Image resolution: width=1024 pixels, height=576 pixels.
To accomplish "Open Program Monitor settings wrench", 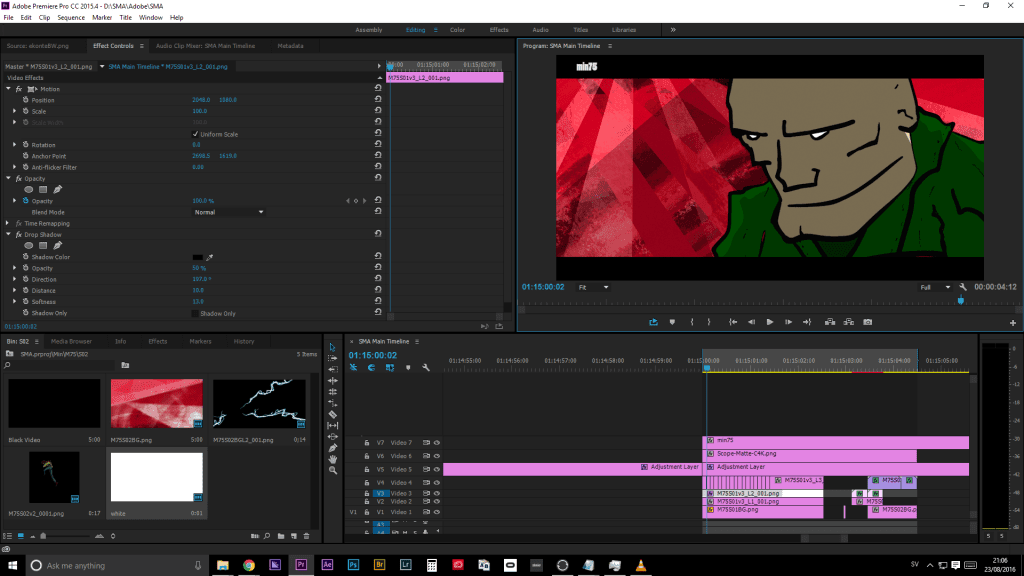I will point(963,287).
